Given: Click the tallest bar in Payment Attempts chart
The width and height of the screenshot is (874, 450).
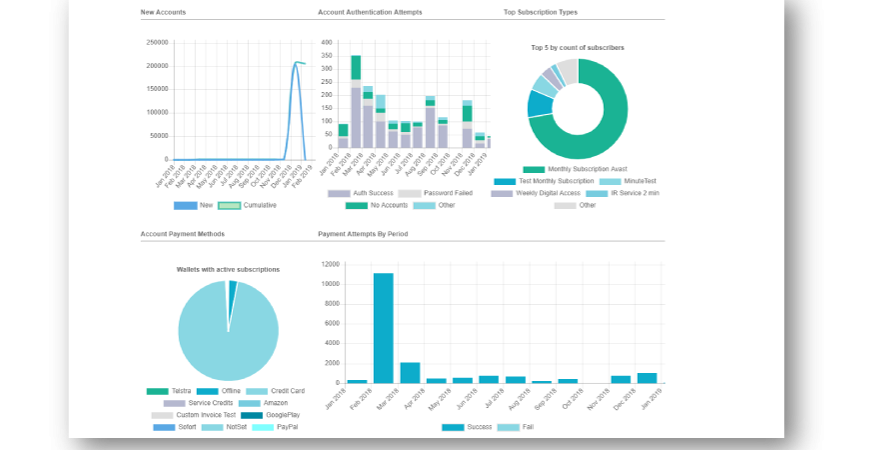Looking at the screenshot, I should [383, 328].
